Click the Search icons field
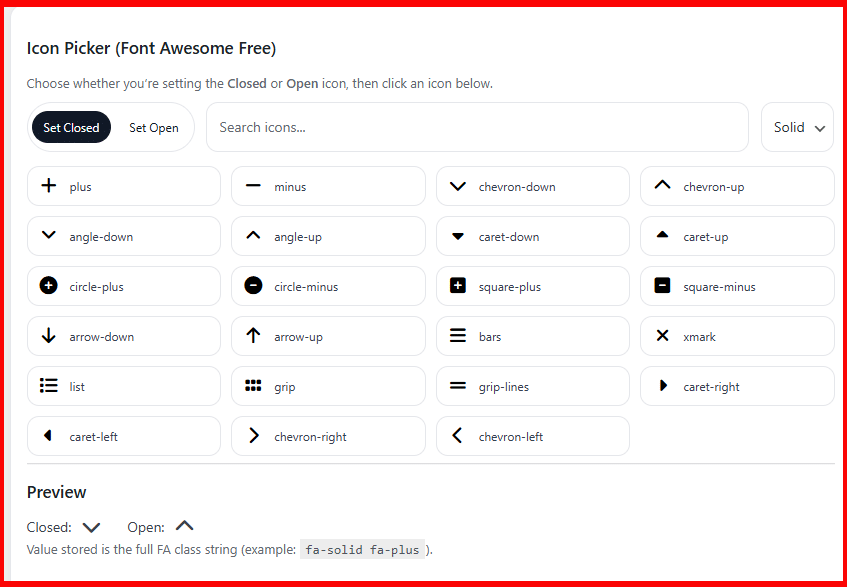This screenshot has width=847, height=587. [x=477, y=127]
